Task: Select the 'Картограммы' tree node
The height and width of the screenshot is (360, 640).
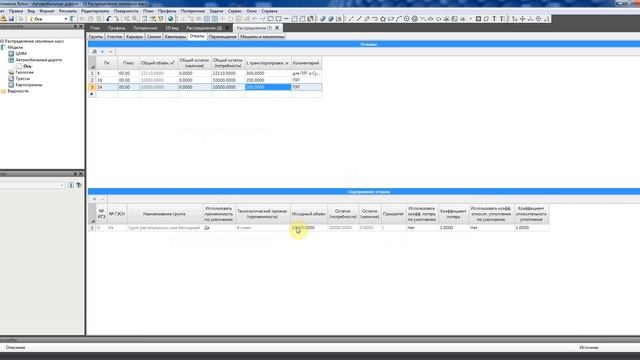Action: pos(29,85)
